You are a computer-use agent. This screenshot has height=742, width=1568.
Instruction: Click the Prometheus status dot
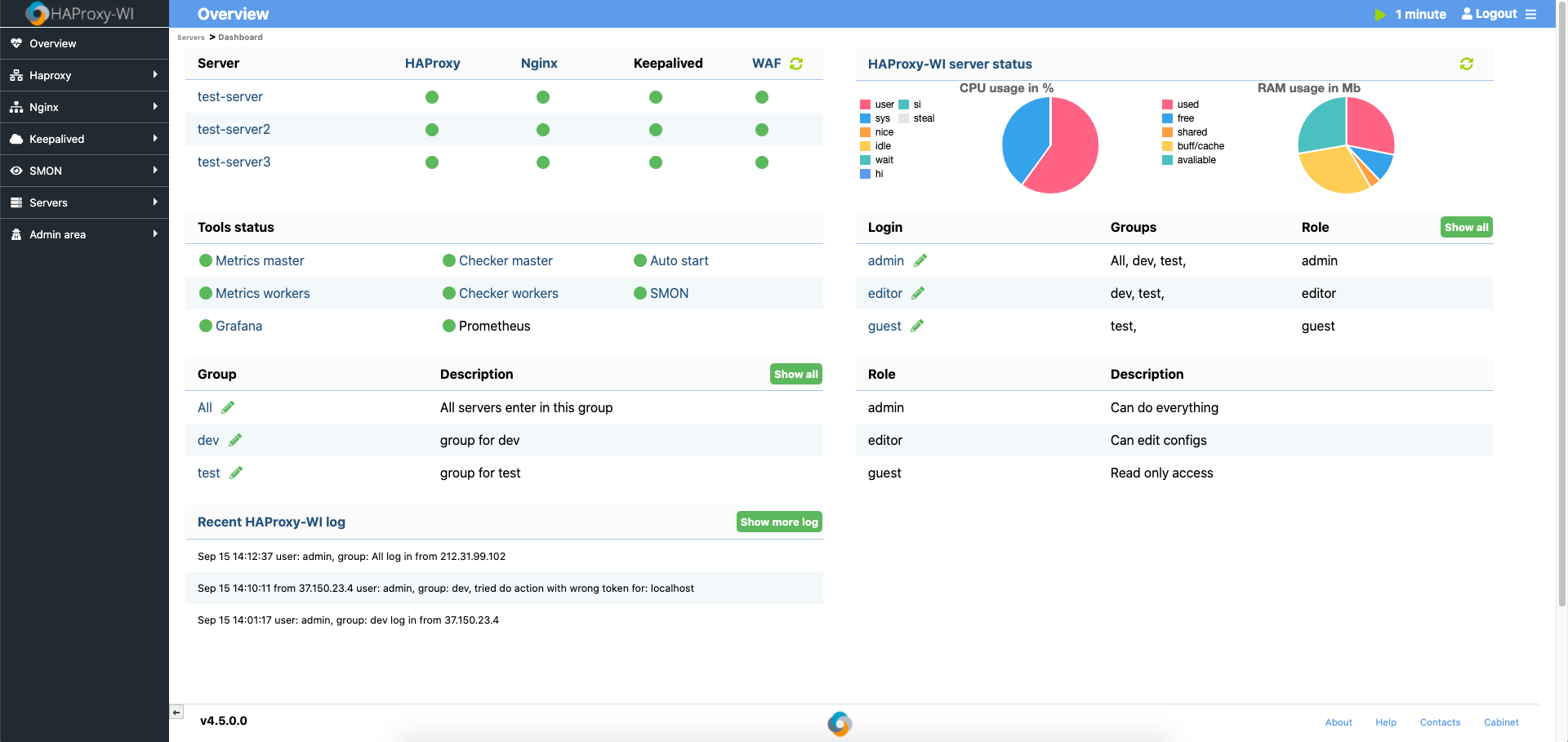click(449, 326)
